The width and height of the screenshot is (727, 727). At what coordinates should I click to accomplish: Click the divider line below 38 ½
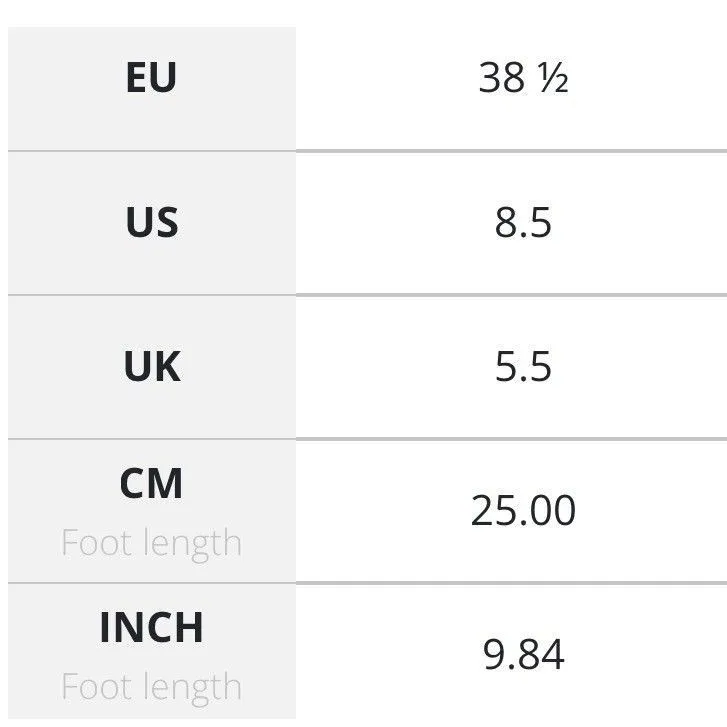[x=511, y=151]
